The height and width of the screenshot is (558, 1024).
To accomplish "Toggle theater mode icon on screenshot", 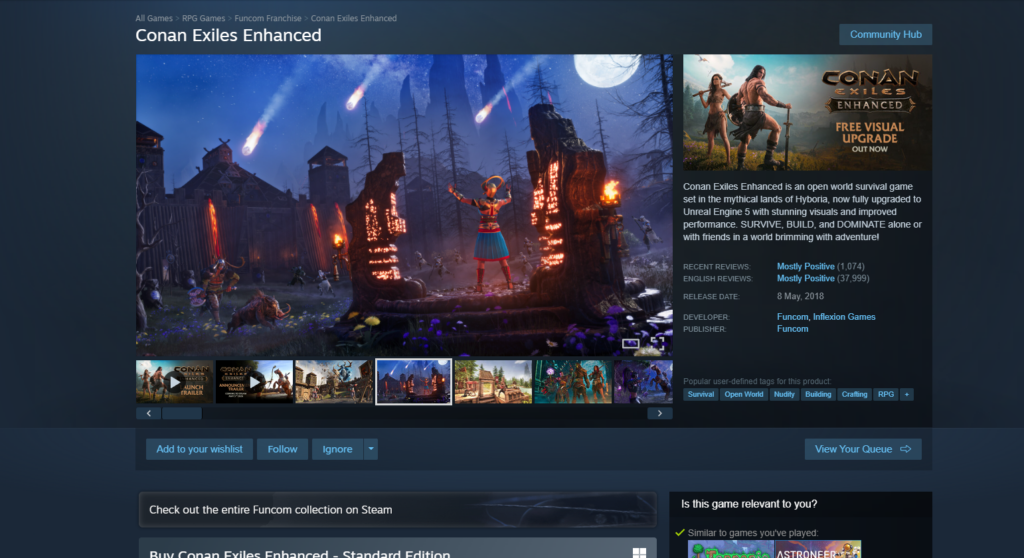I will [x=630, y=343].
